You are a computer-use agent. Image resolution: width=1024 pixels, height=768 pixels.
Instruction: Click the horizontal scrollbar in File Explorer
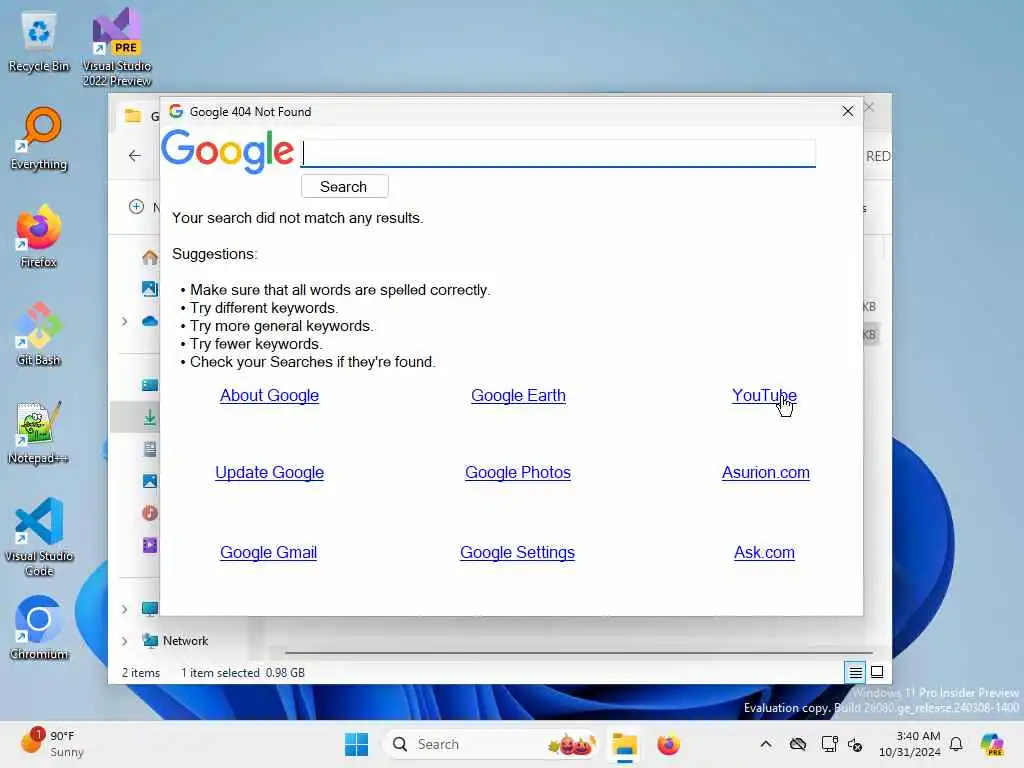(579, 652)
